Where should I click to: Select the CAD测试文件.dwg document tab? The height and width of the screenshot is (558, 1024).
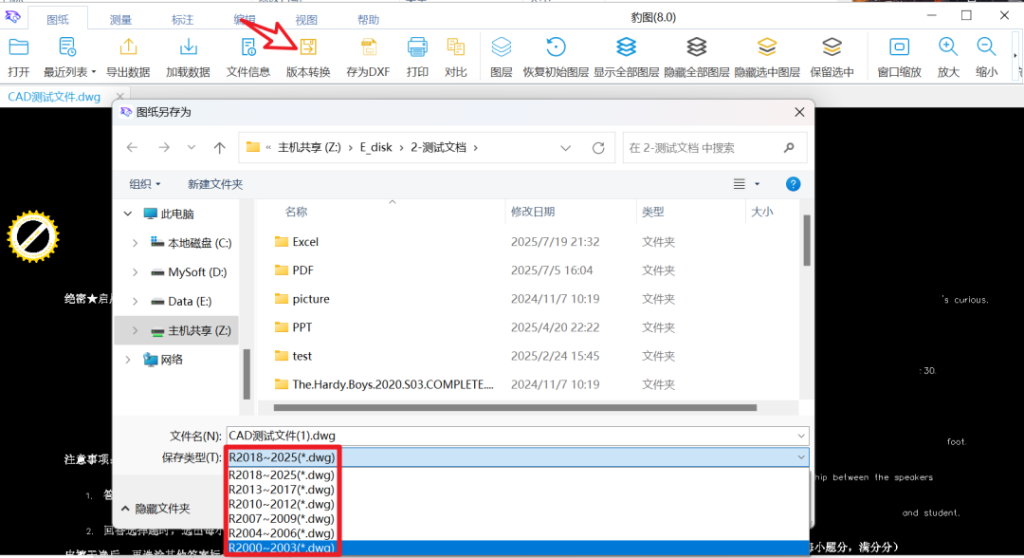pyautogui.click(x=54, y=97)
